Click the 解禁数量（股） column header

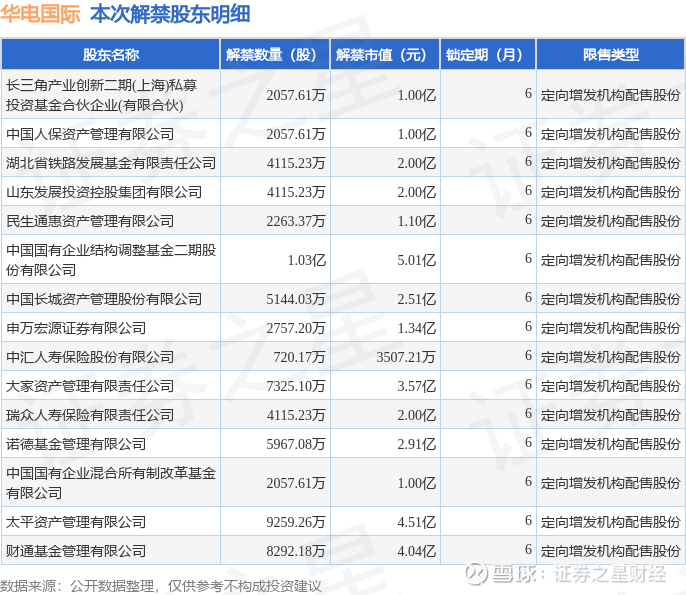(275, 54)
